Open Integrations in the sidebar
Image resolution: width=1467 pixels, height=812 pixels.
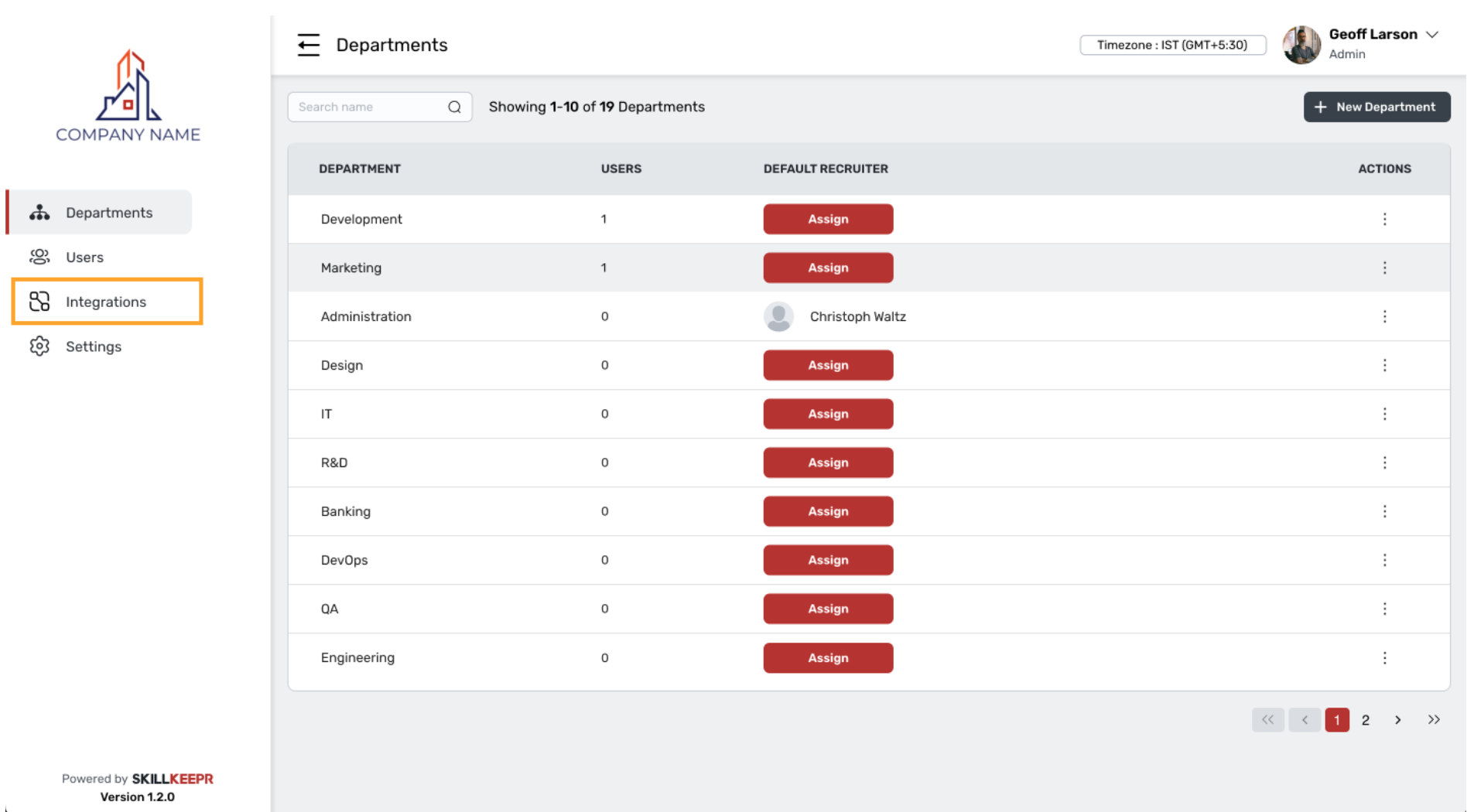106,302
